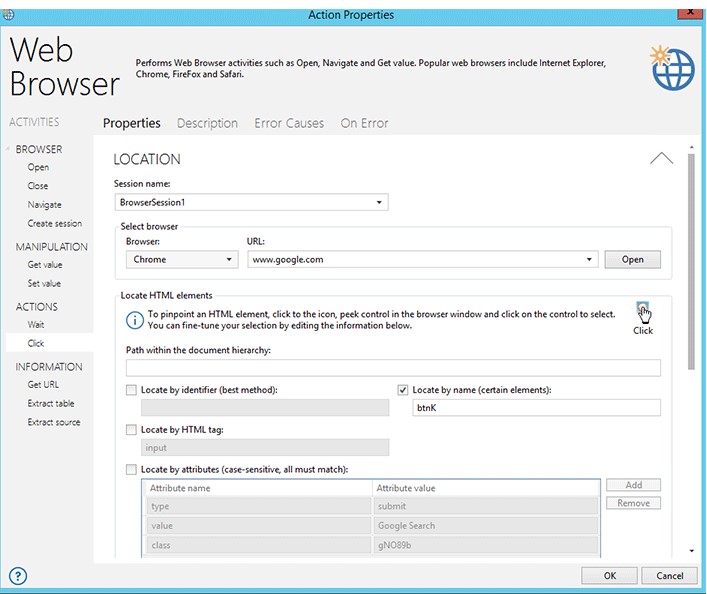707x594 pixels.
Task: Select the Close activity
Action: (38, 186)
